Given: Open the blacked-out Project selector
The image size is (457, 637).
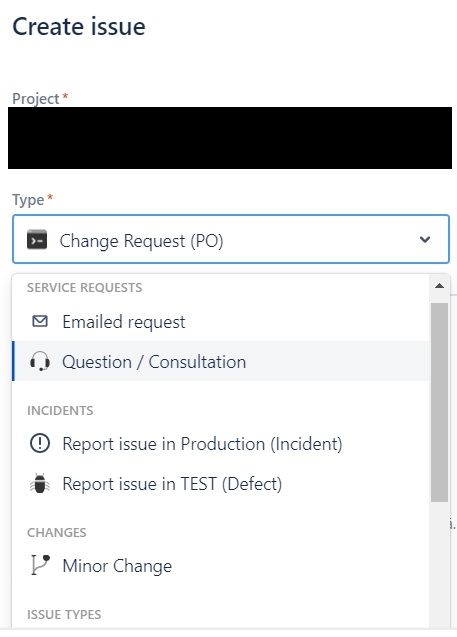Looking at the screenshot, I should click(230, 138).
